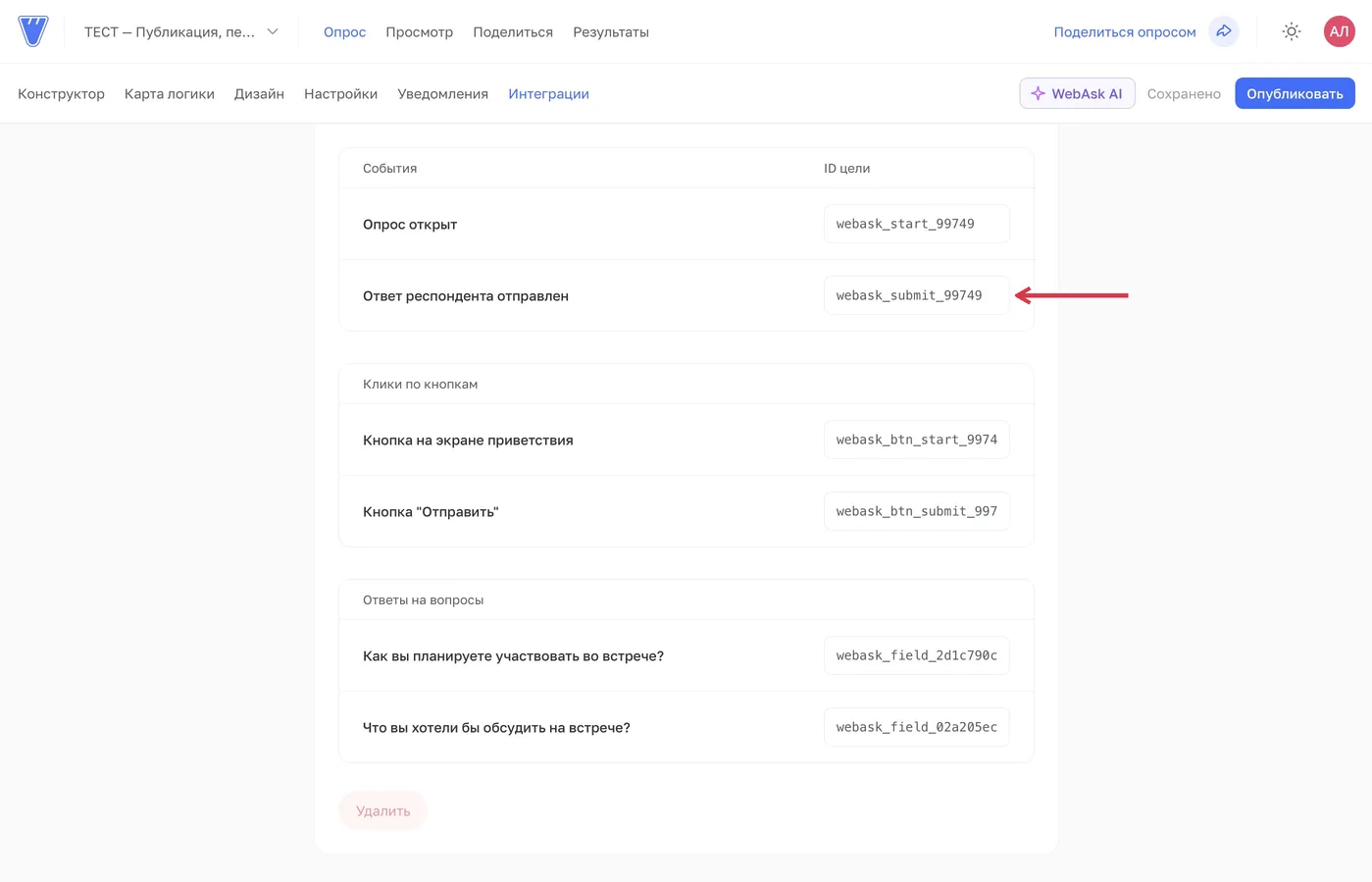Click the "Опрос открыт" event label
Image resolution: width=1372 pixels, height=882 pixels.
[x=410, y=225]
